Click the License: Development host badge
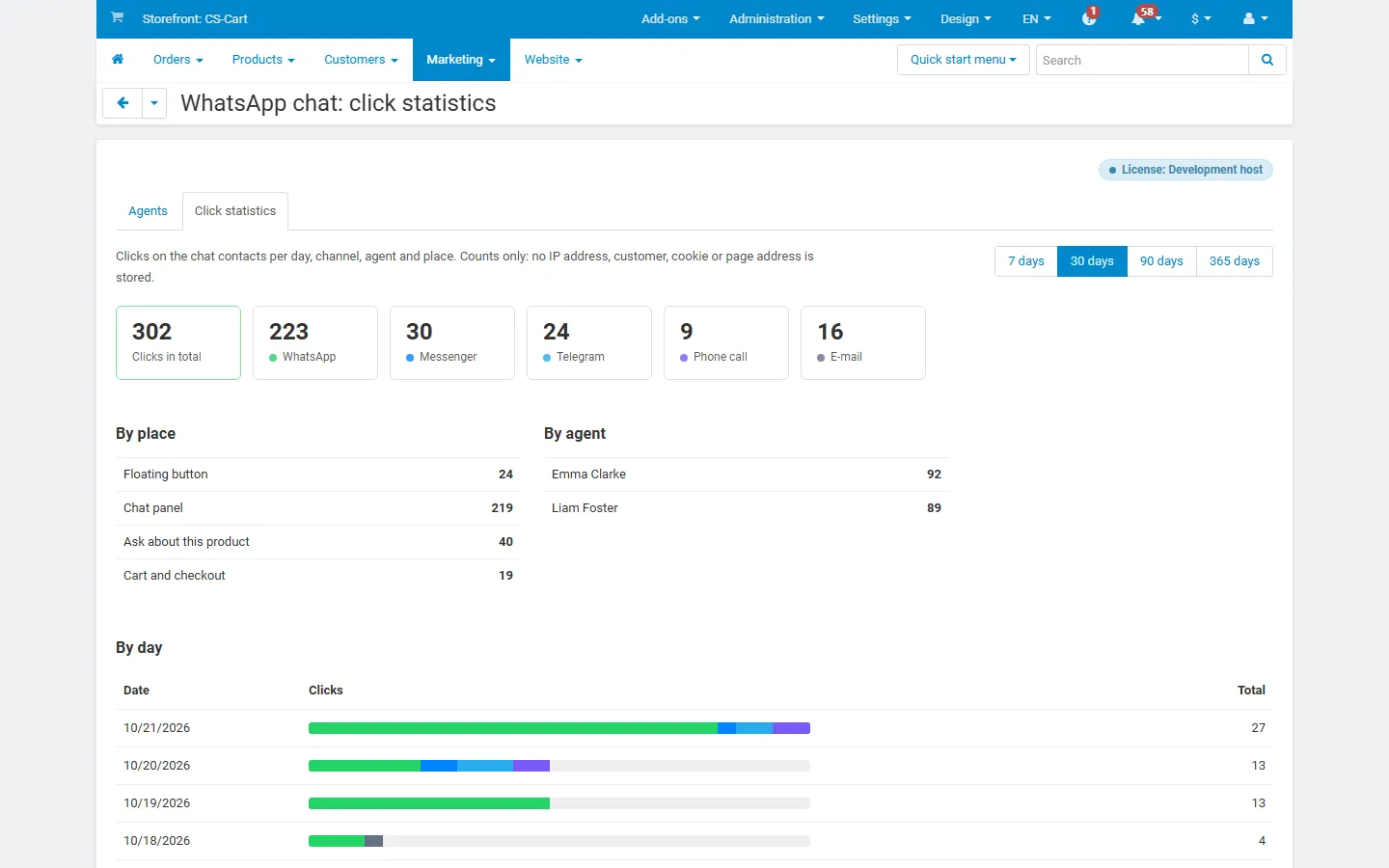The width and height of the screenshot is (1389, 868). click(x=1185, y=170)
